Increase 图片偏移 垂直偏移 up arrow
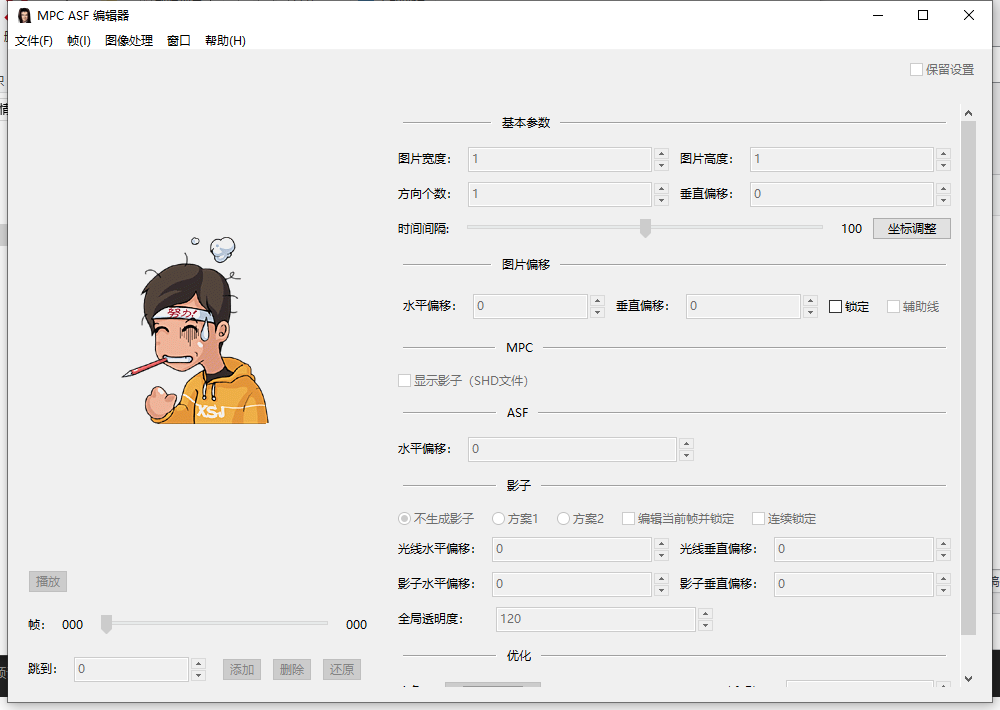This screenshot has width=1000, height=710. 810,300
